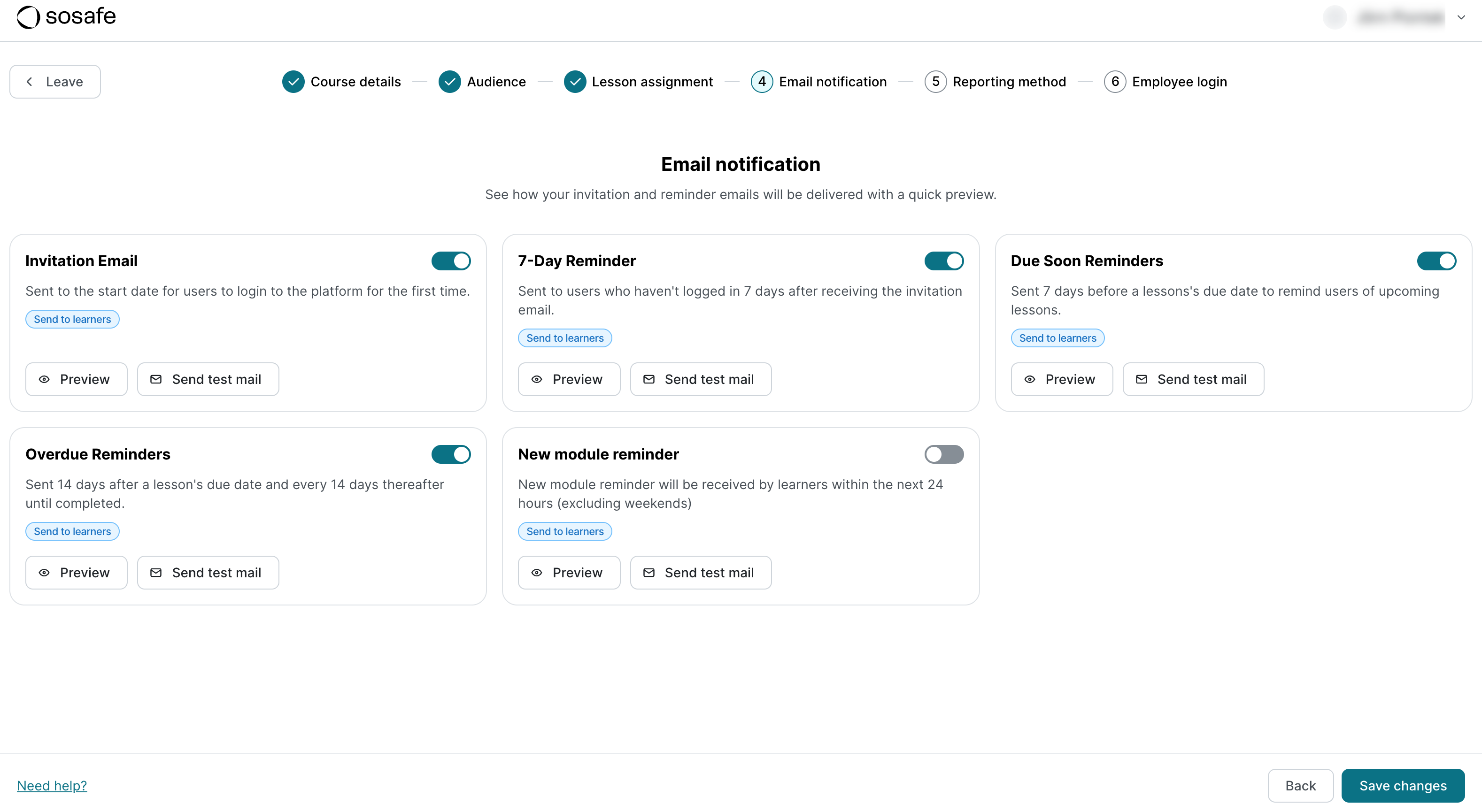Image resolution: width=1482 pixels, height=812 pixels.
Task: Jump to the Reporting method step
Action: click(996, 82)
